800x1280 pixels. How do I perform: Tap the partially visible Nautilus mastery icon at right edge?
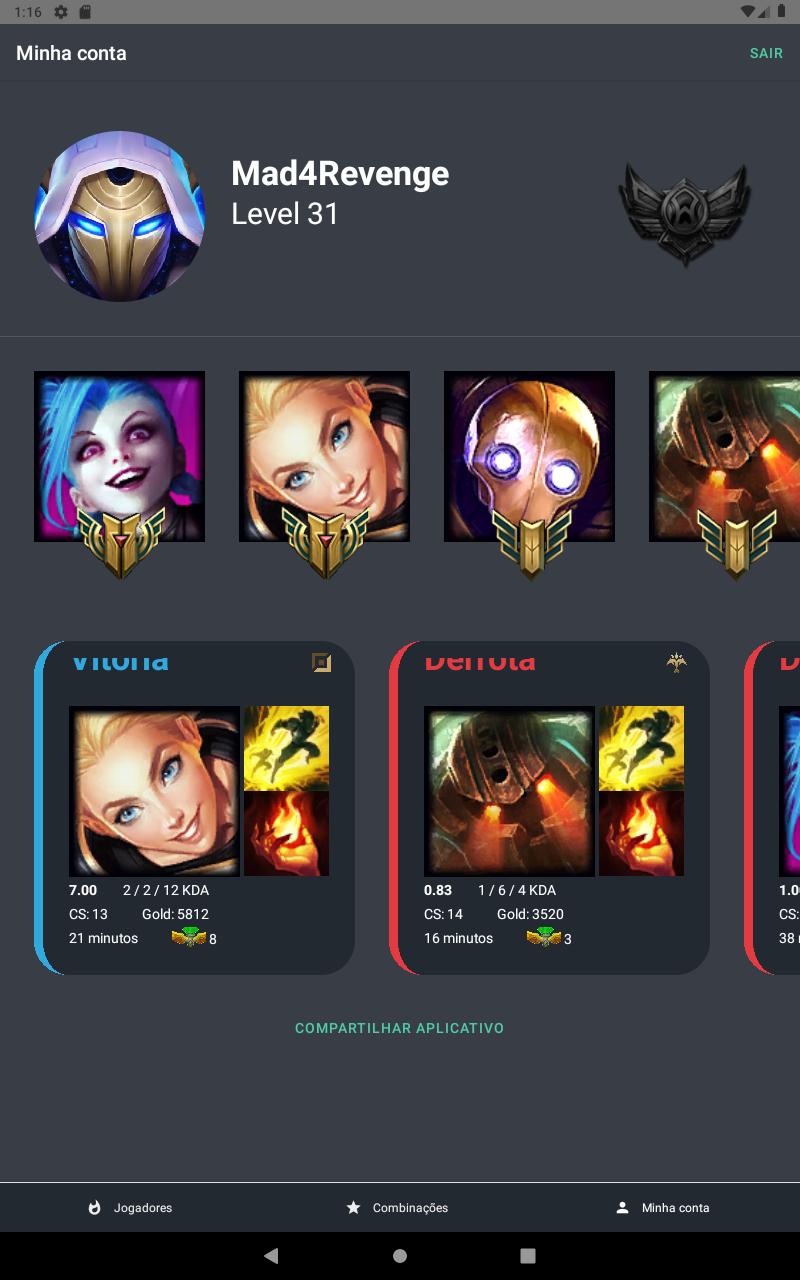click(x=725, y=457)
